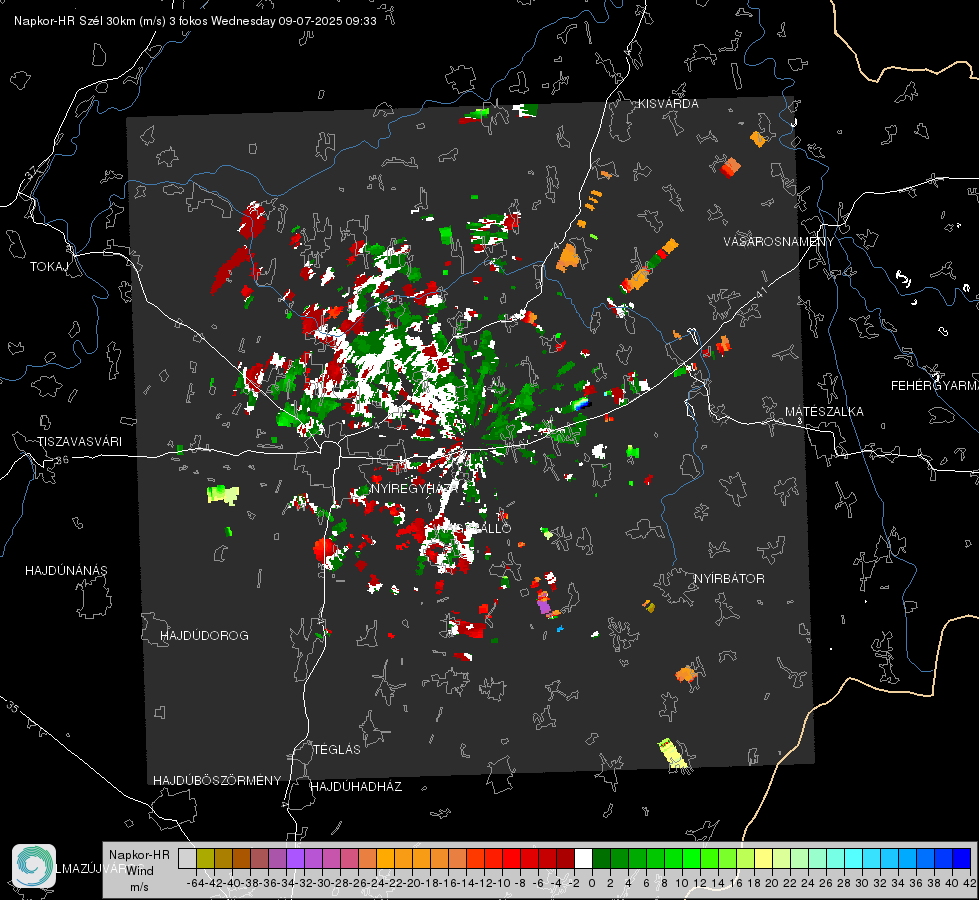Click the road number 41 label
The image size is (979, 900).
[x=760, y=291]
